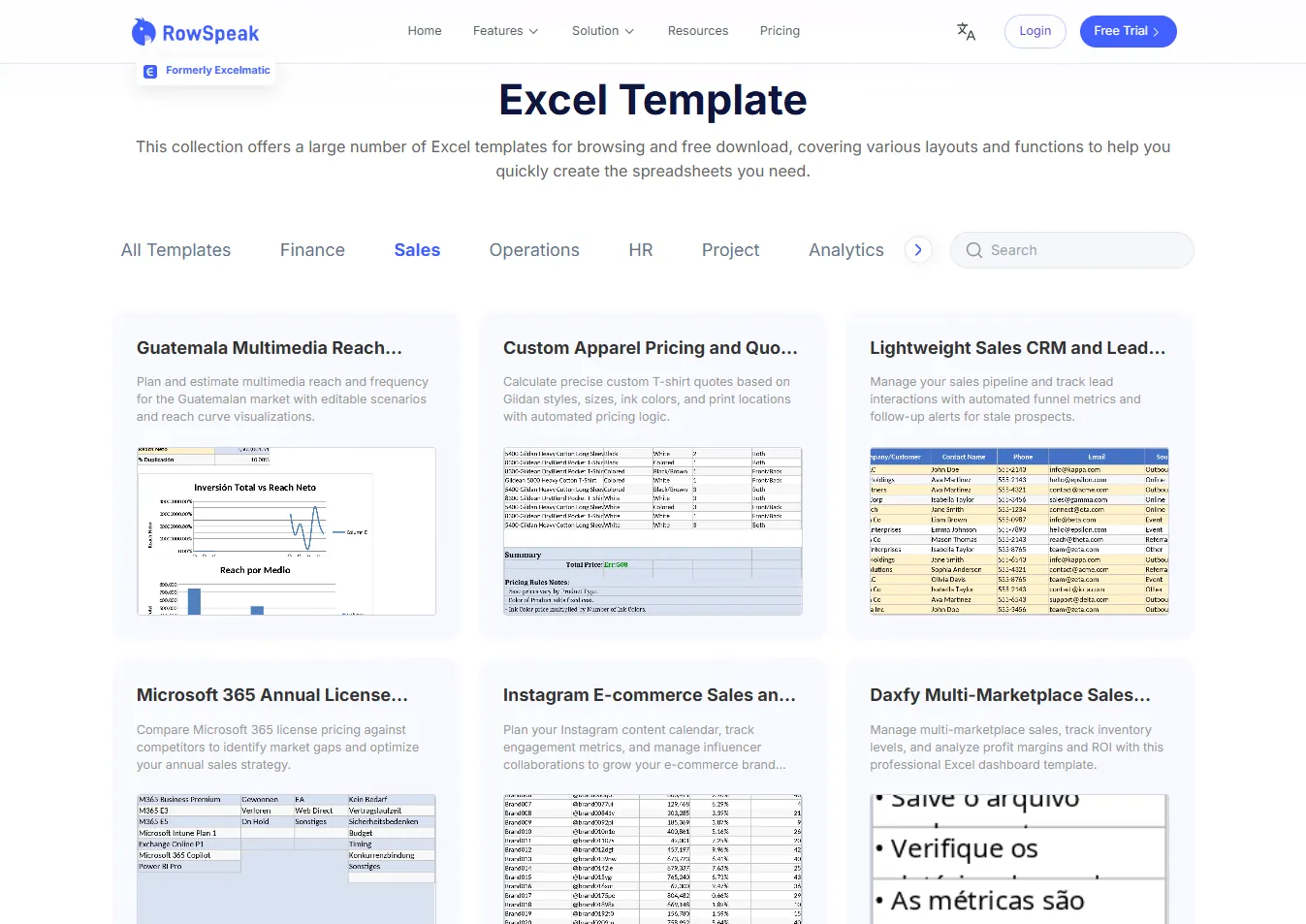Start a Free Trial
The width and height of the screenshot is (1306, 924).
click(1128, 31)
